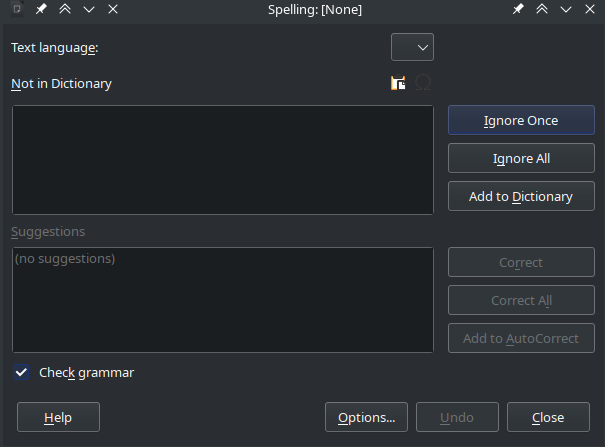Viewport: 605px width, 447px height.
Task: Click the Paste clipboard icon
Action: 398,83
